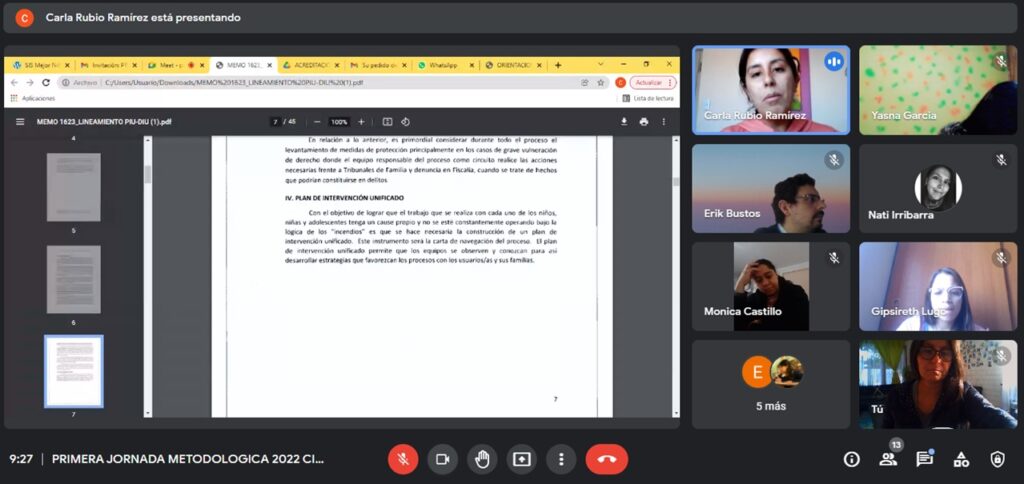The height and width of the screenshot is (484, 1024).
Task: Select Yasna Garcia video tile
Action: click(937, 90)
